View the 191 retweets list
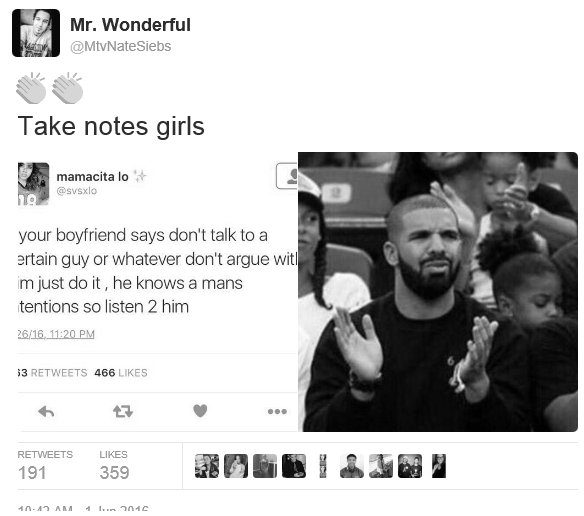This screenshot has width=584, height=516. [45, 466]
